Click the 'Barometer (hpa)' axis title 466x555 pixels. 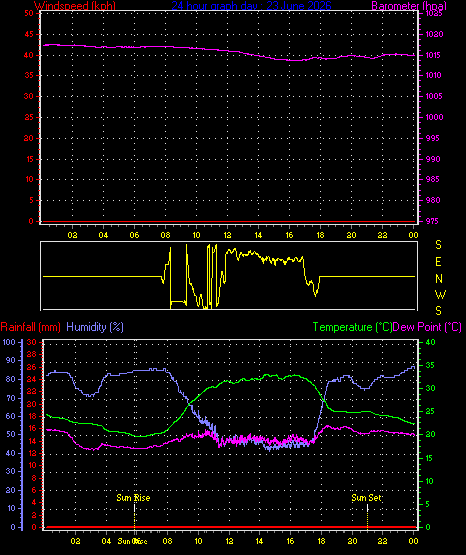tap(409, 6)
